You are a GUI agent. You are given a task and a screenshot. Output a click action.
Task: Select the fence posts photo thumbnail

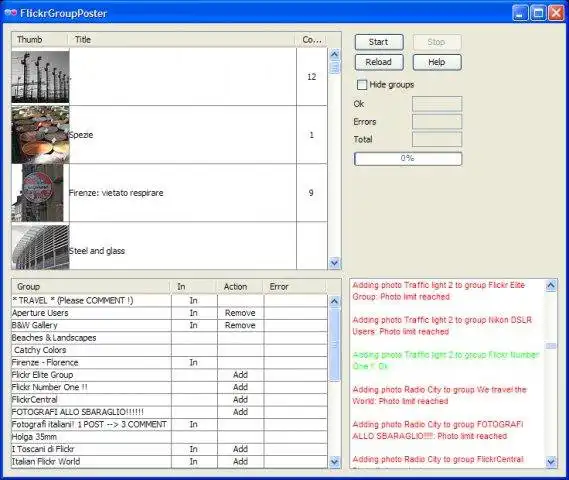click(40, 77)
